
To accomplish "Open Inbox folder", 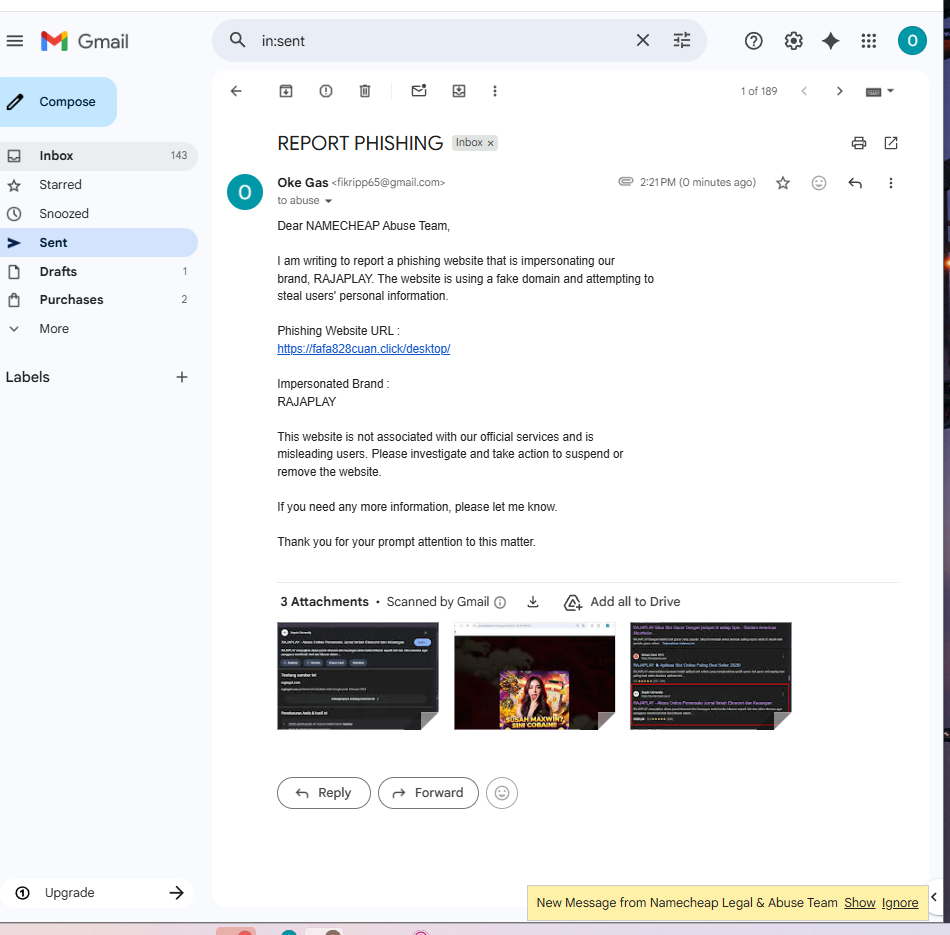I will (99, 156).
